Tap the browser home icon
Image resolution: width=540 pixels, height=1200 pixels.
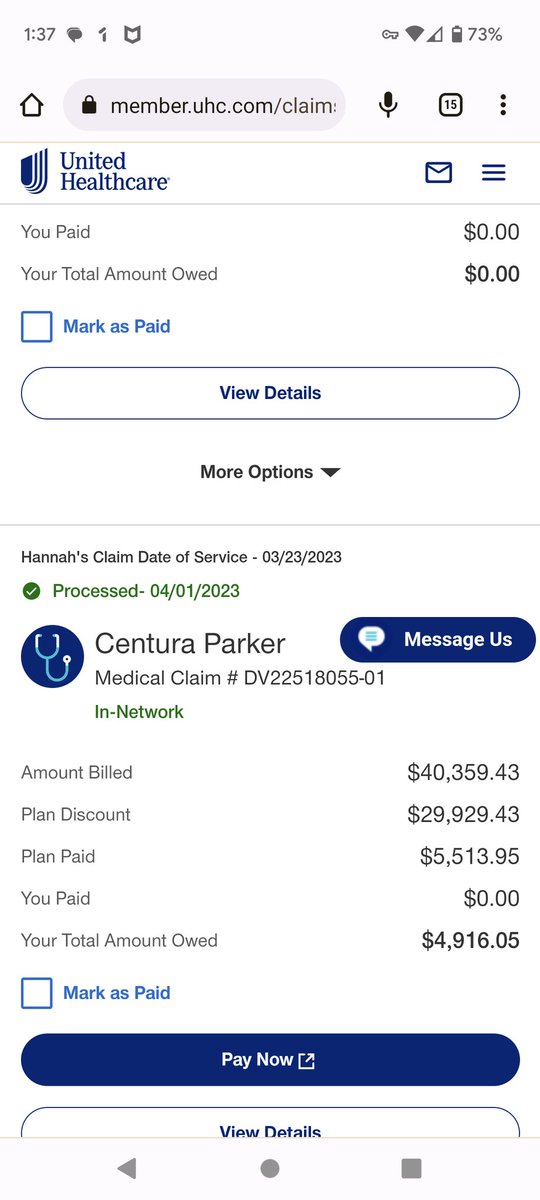click(32, 105)
